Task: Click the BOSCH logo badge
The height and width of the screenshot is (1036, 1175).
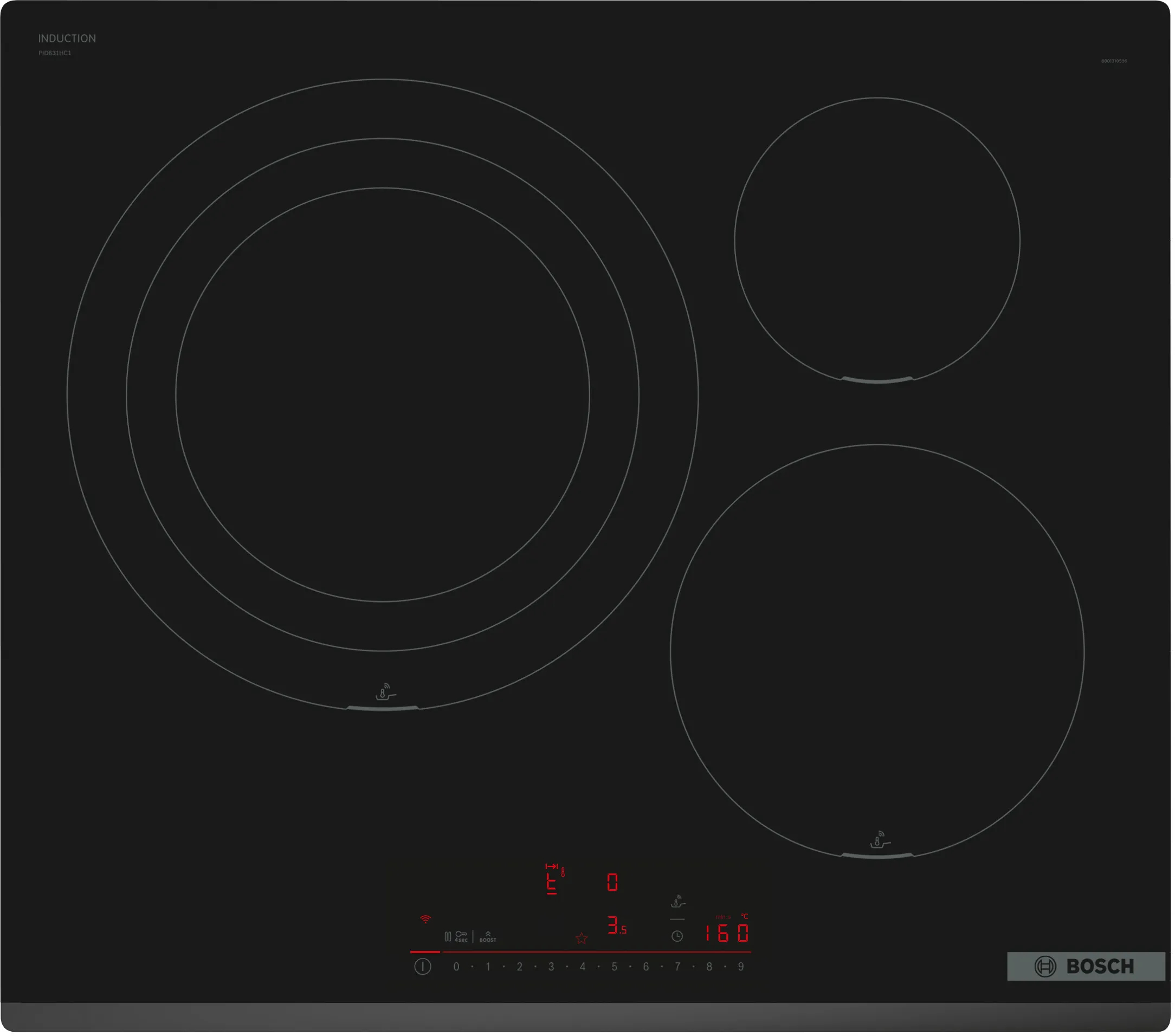Action: click(x=1086, y=967)
